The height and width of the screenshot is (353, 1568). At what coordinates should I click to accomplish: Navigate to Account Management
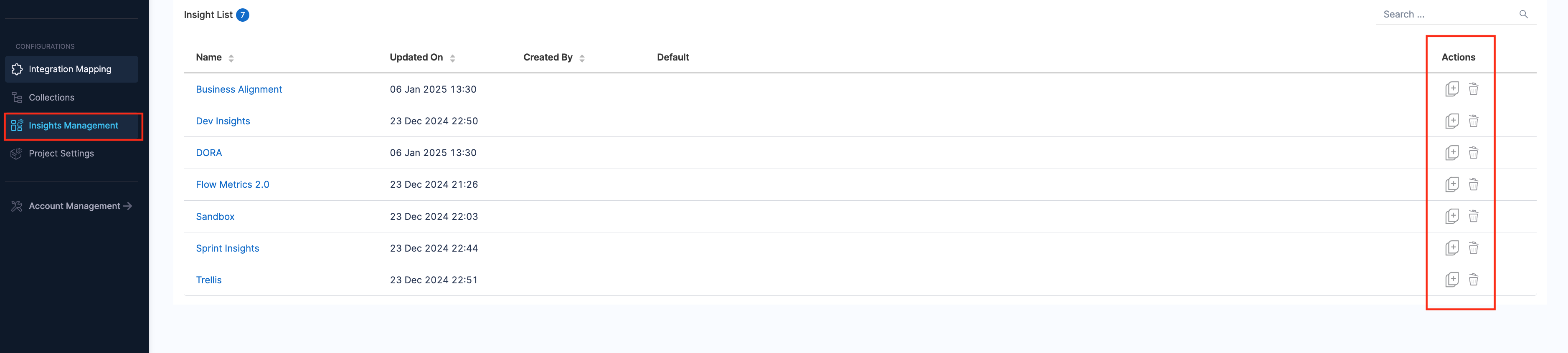click(74, 206)
